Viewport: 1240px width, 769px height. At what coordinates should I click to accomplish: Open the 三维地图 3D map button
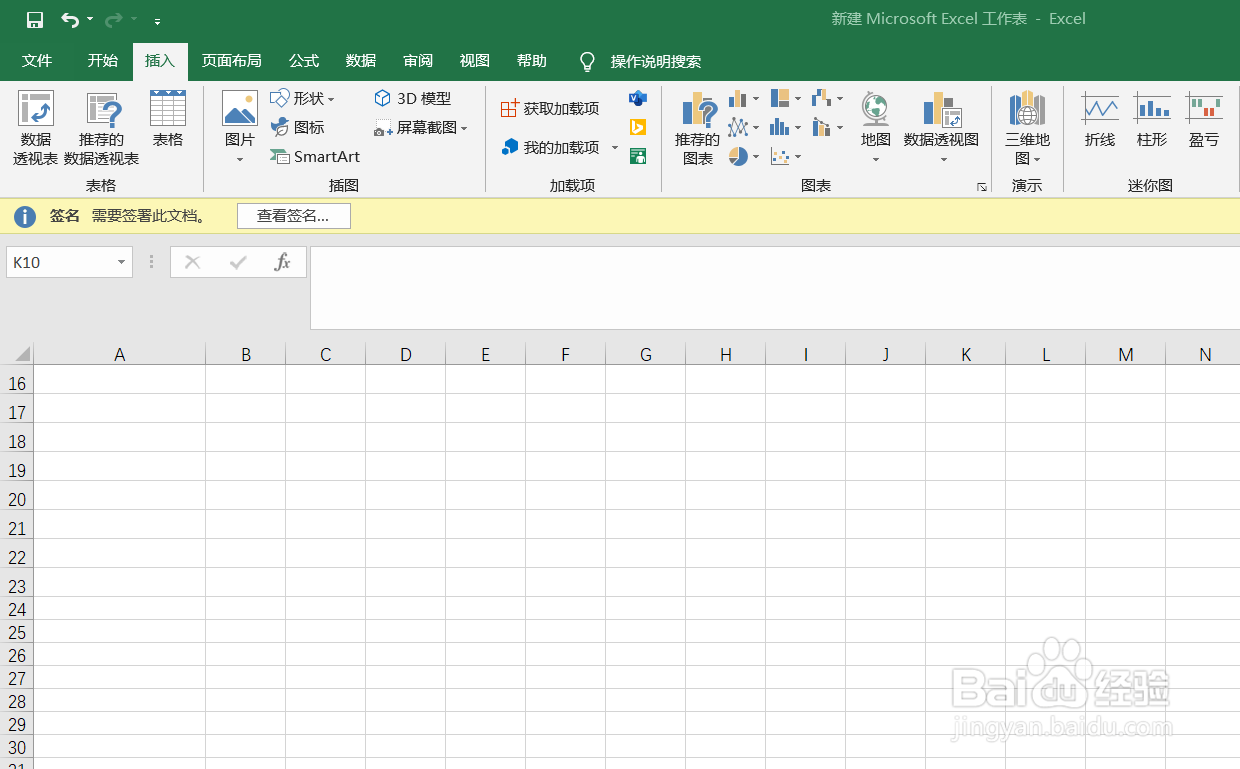tap(1027, 128)
